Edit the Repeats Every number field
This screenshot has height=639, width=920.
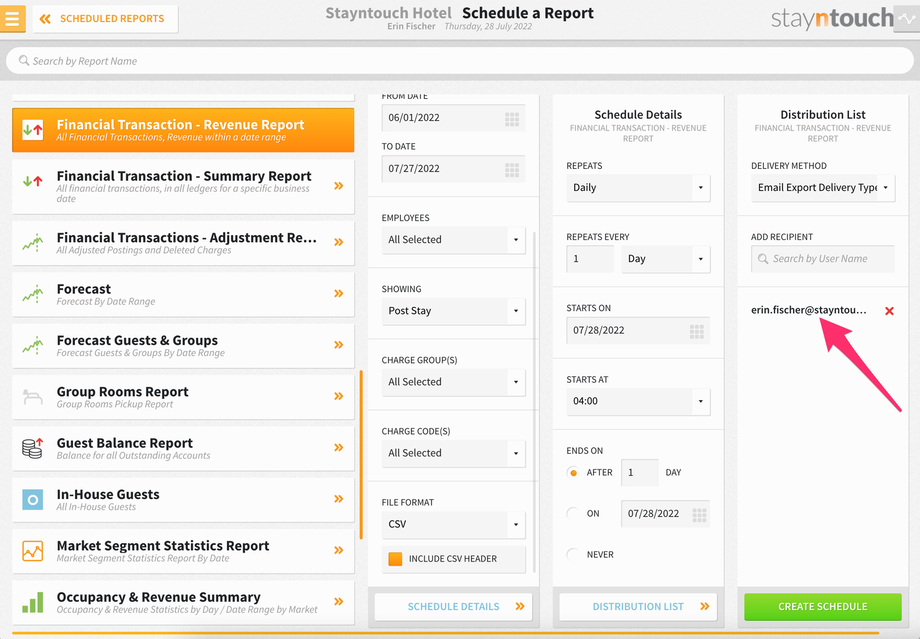pos(590,259)
